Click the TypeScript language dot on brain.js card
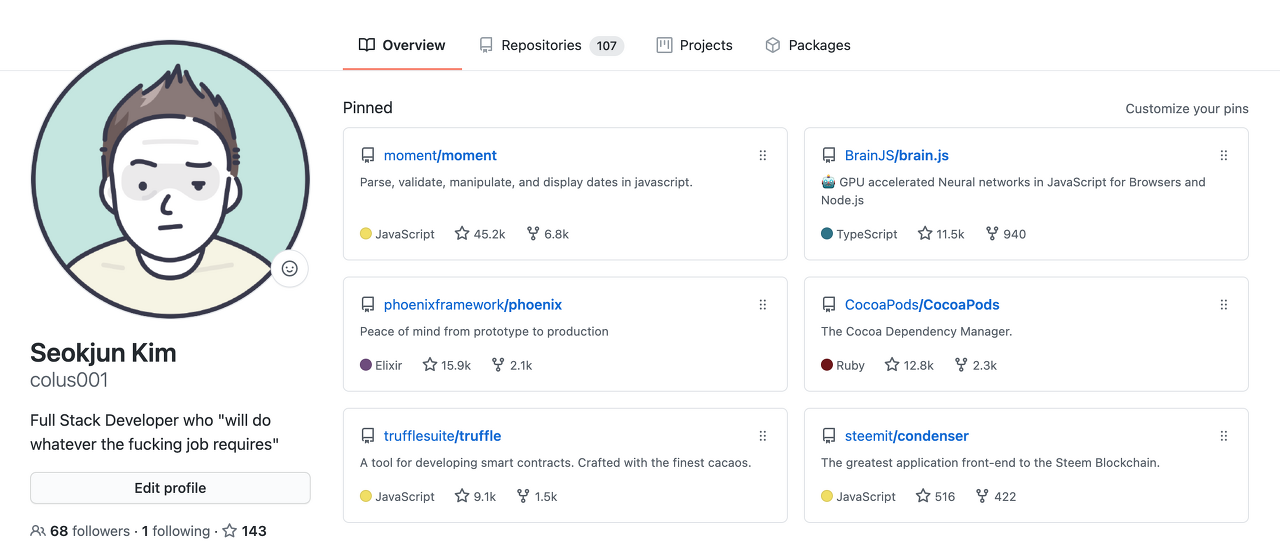This screenshot has height=548, width=1280. (827, 234)
